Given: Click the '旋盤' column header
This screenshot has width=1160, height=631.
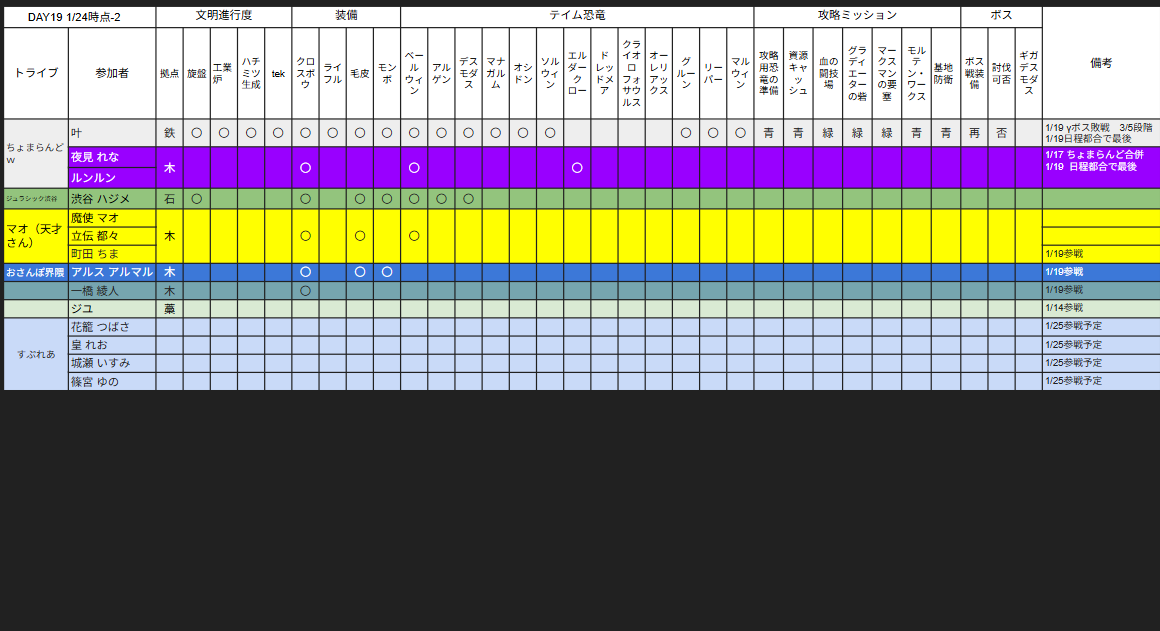Looking at the screenshot, I should click(197, 73).
